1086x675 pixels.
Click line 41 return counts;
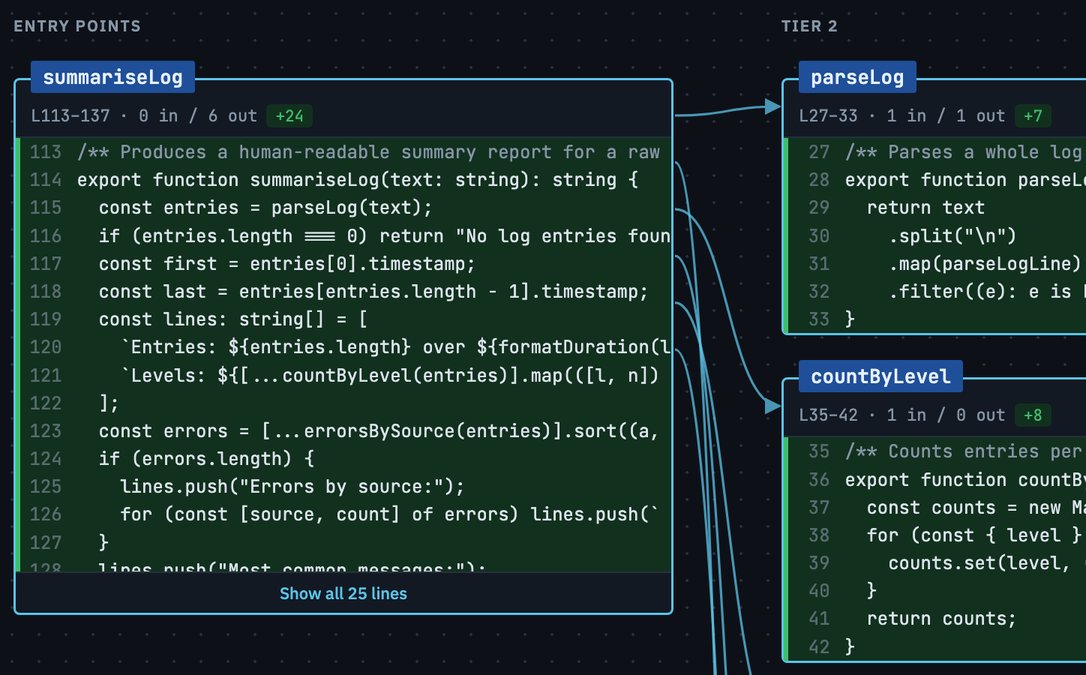coord(937,618)
